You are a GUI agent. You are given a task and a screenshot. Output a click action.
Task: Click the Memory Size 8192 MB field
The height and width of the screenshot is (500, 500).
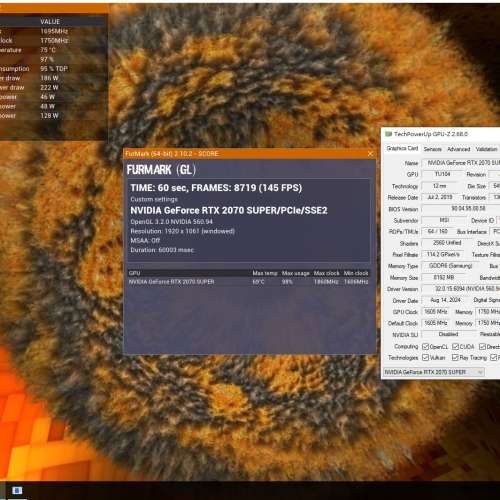click(x=444, y=277)
